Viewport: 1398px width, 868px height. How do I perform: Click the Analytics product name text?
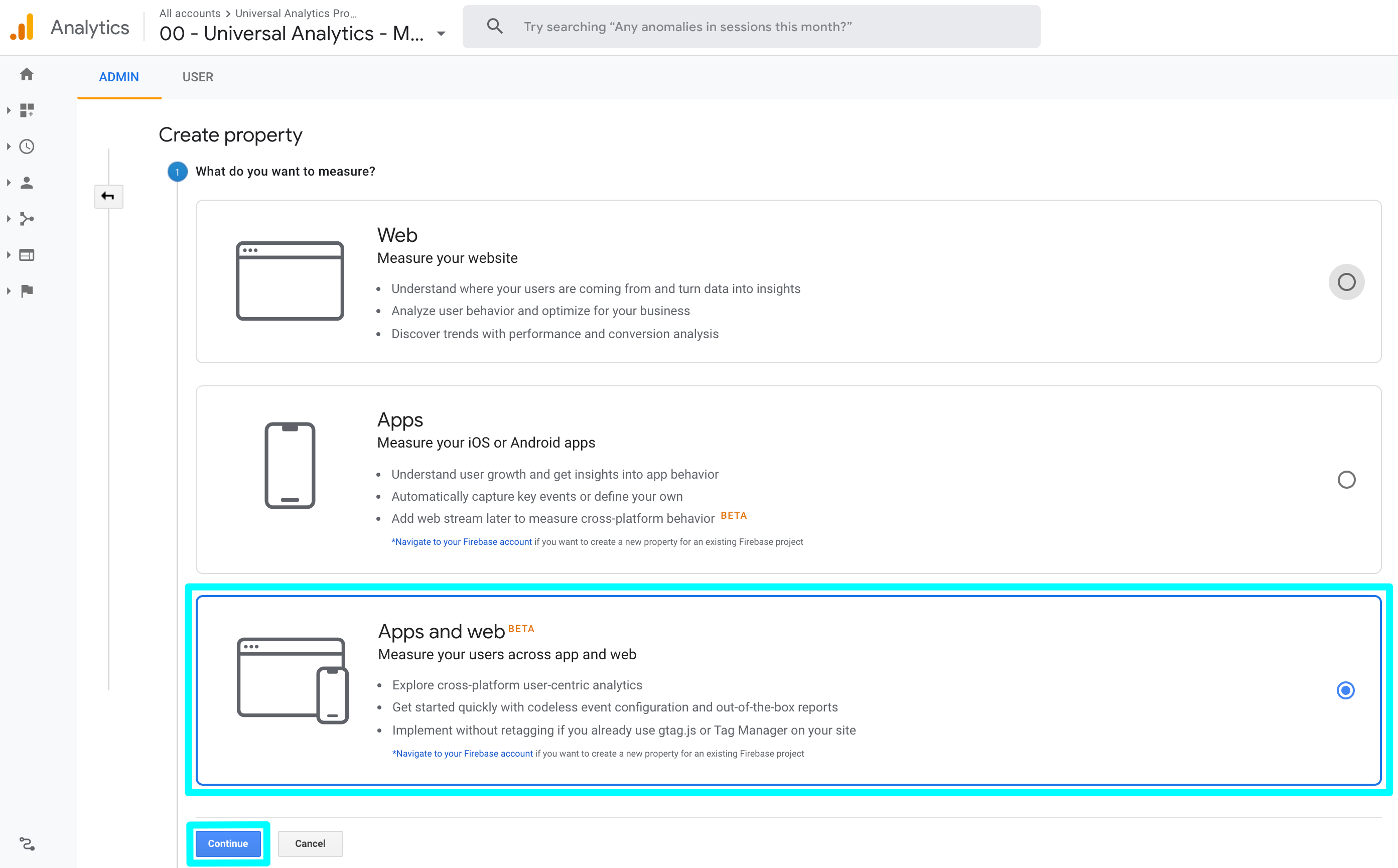tap(89, 28)
